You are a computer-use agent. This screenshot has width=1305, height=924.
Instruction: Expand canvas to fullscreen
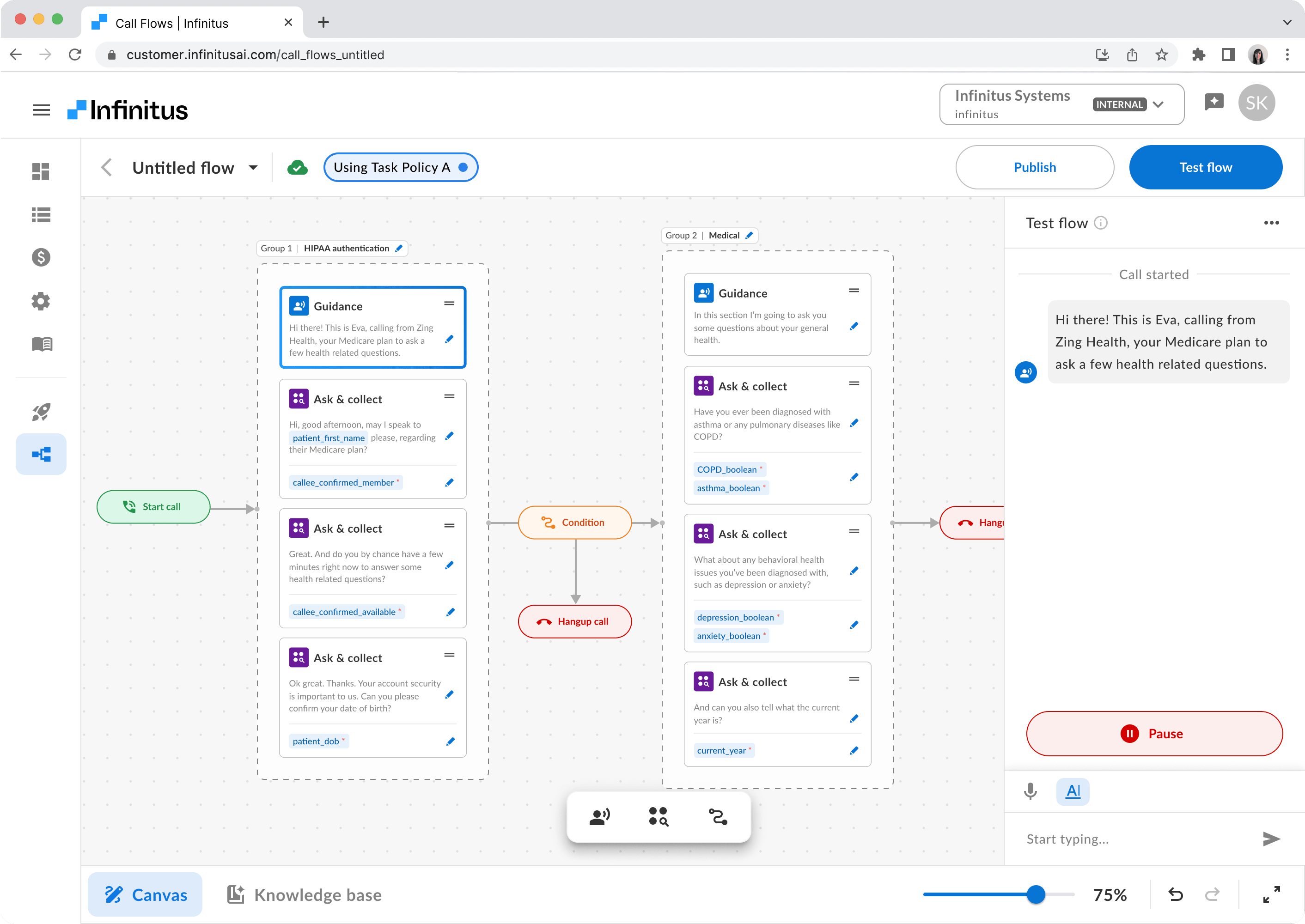coord(1271,895)
